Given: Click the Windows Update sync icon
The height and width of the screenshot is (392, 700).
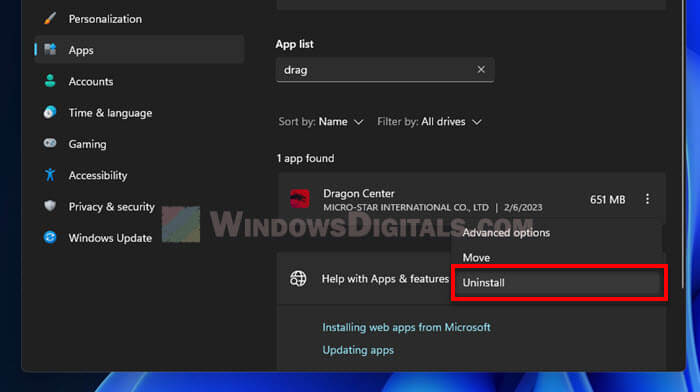Looking at the screenshot, I should tap(50, 237).
